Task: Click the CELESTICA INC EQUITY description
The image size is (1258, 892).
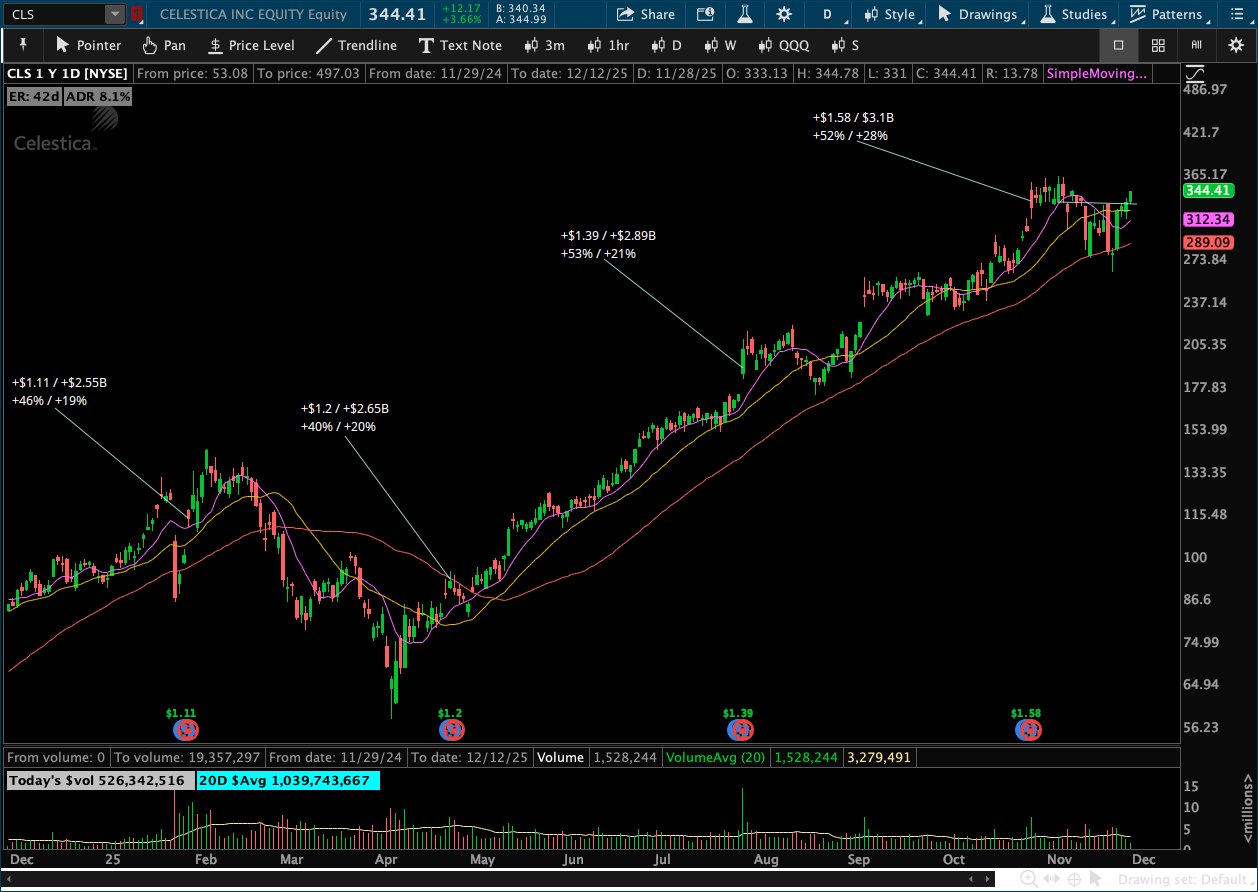Action: [x=253, y=14]
